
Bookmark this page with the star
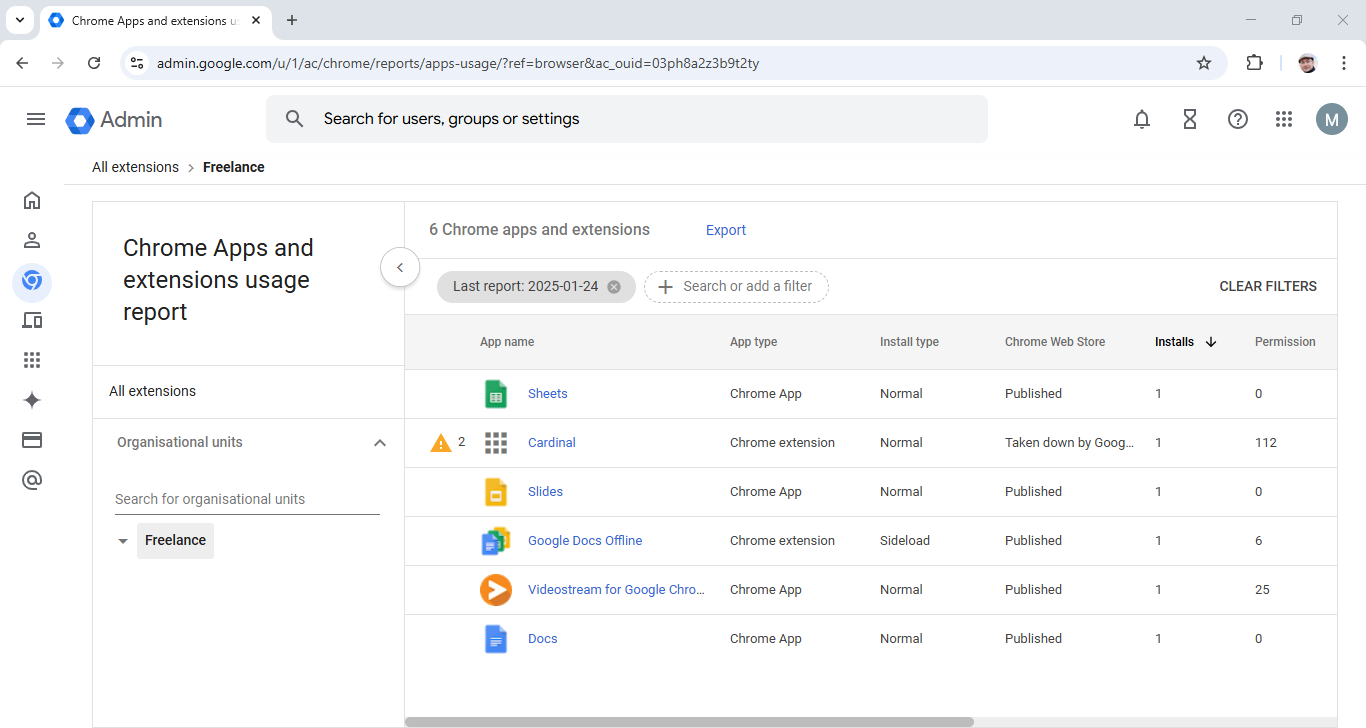tap(1204, 63)
